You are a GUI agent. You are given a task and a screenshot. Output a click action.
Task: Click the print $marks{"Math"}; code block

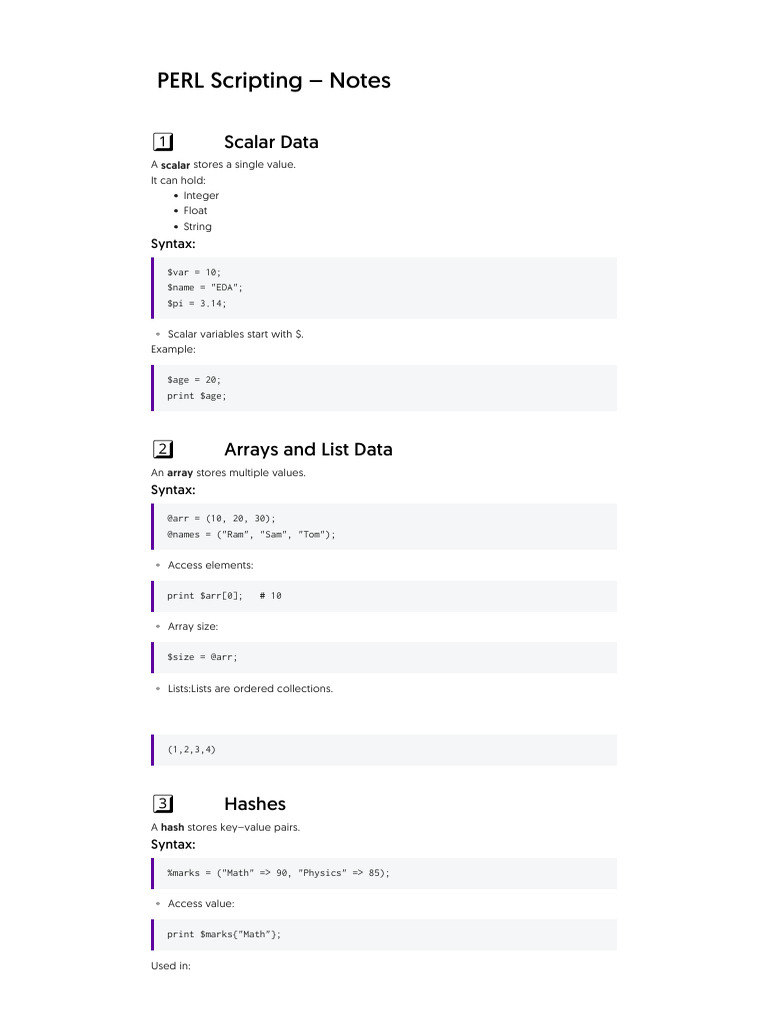pyautogui.click(x=384, y=935)
